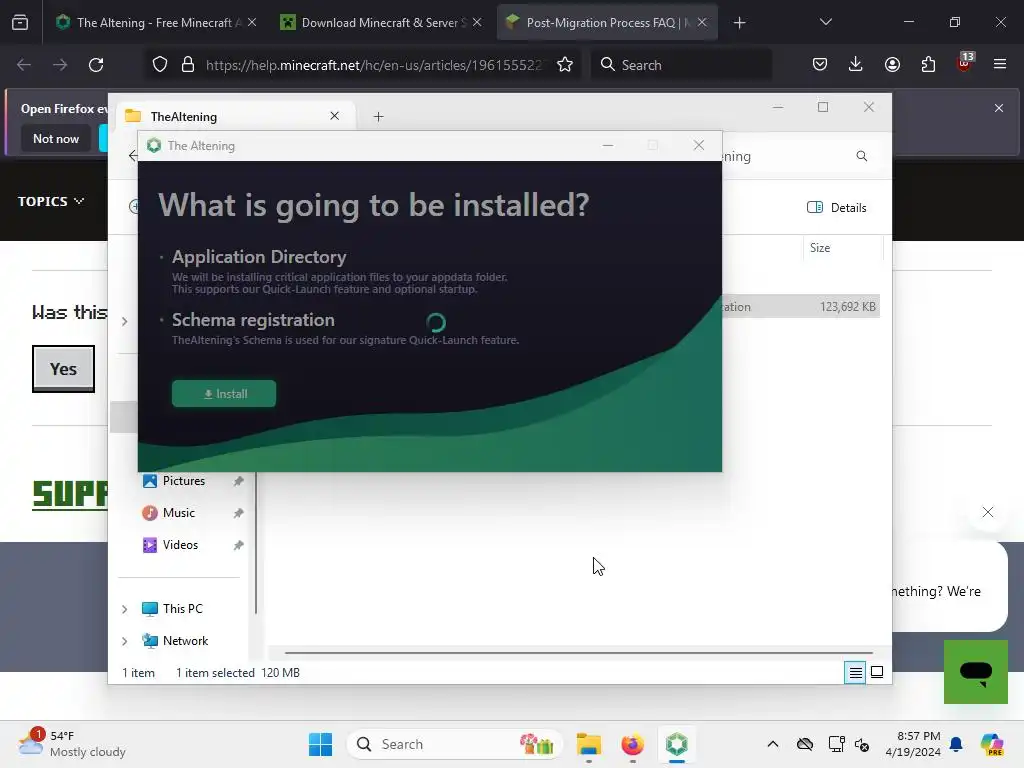Image resolution: width=1024 pixels, height=768 pixels.
Task: Click the File Explorer search magnifier icon
Action: (x=861, y=156)
